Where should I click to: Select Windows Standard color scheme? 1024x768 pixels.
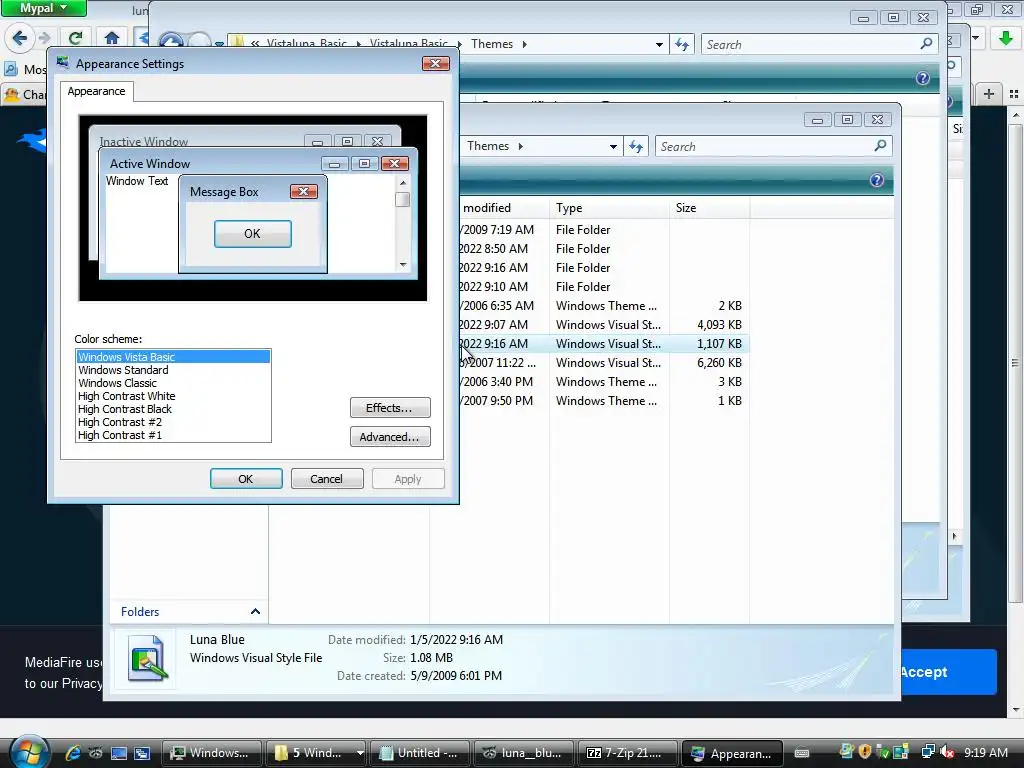point(173,370)
